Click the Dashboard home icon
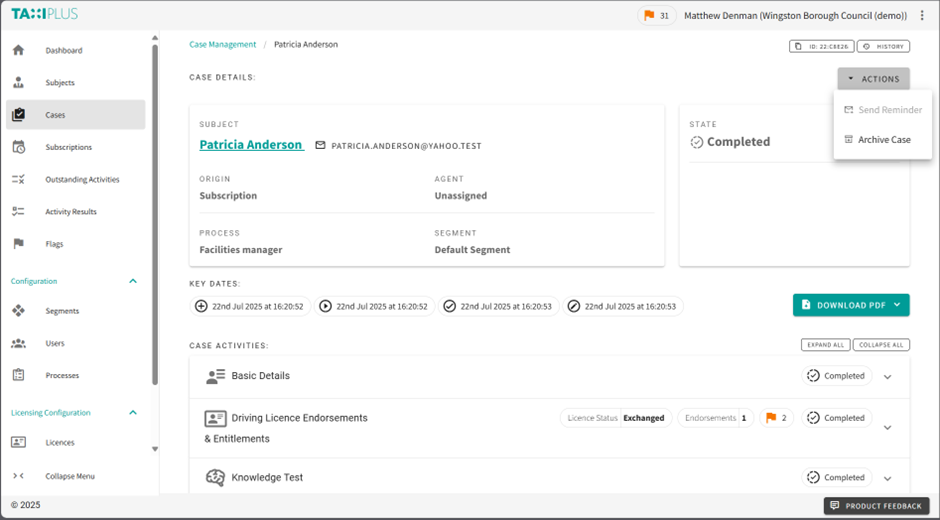 point(19,50)
